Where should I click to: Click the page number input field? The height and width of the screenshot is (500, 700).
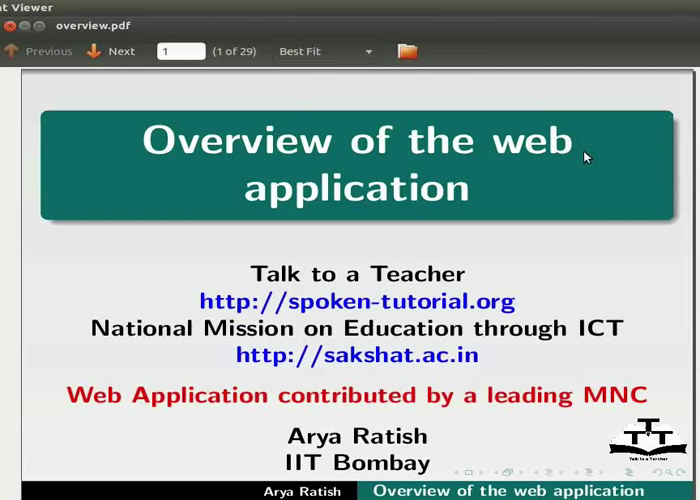point(181,51)
